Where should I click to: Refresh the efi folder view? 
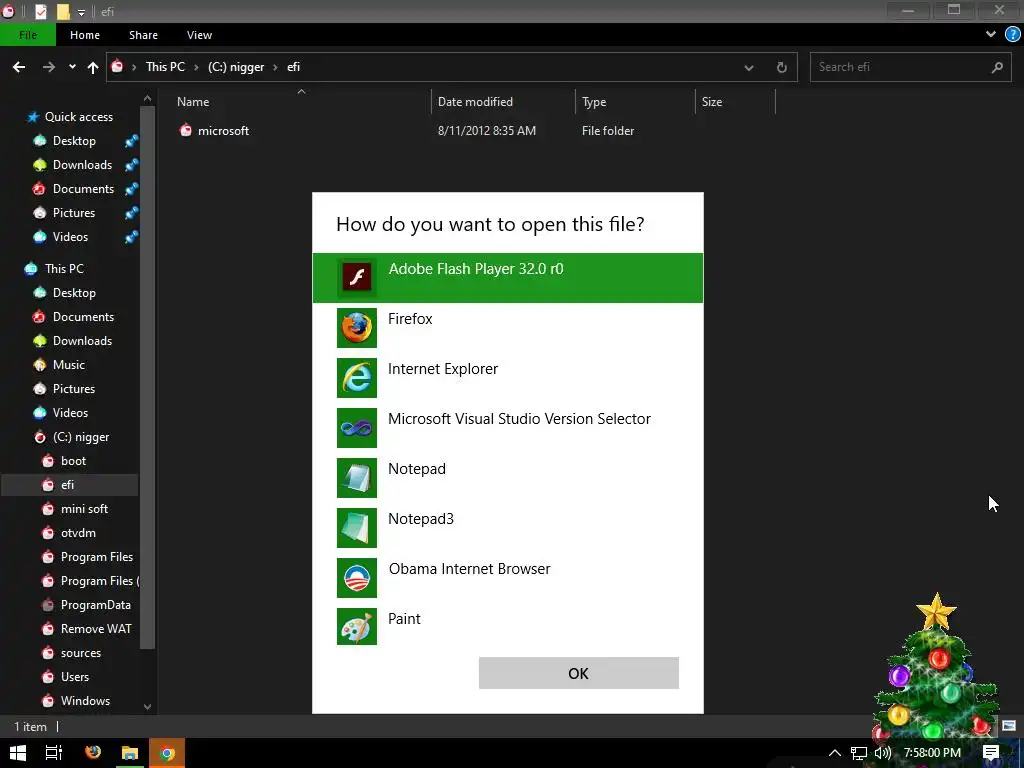pos(781,67)
